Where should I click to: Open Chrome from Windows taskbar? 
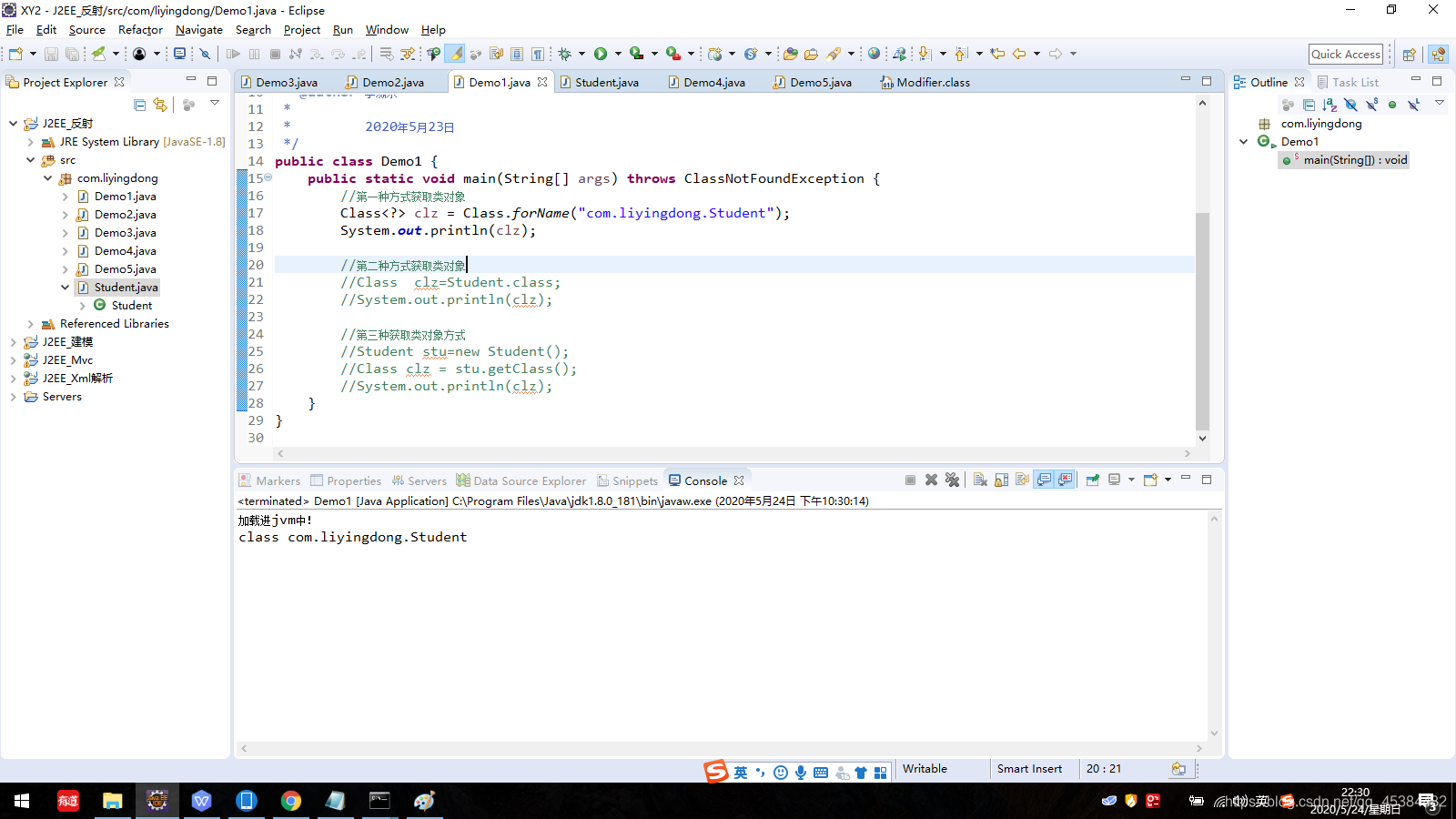click(290, 801)
